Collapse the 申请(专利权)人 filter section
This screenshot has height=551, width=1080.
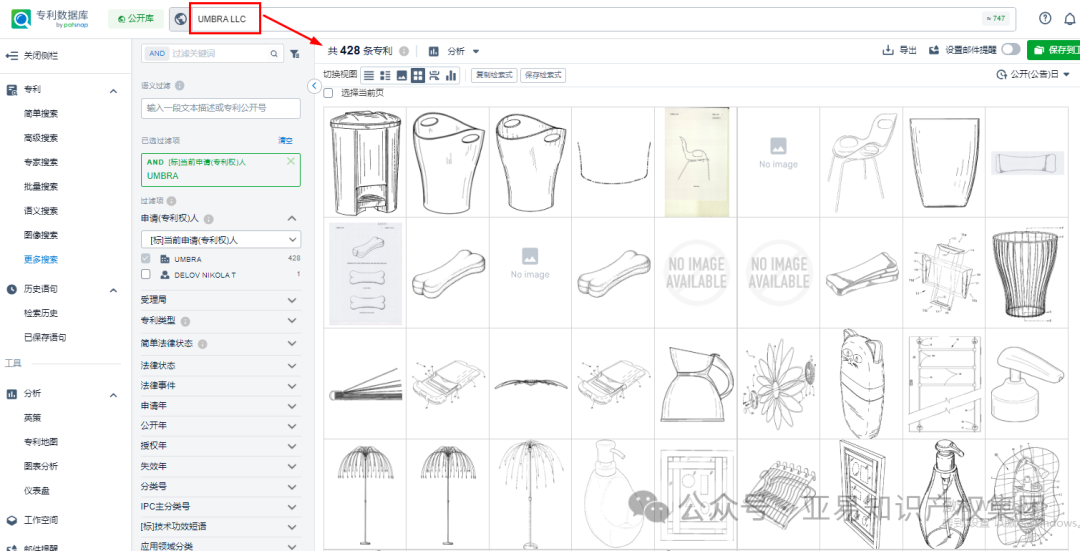point(292,218)
